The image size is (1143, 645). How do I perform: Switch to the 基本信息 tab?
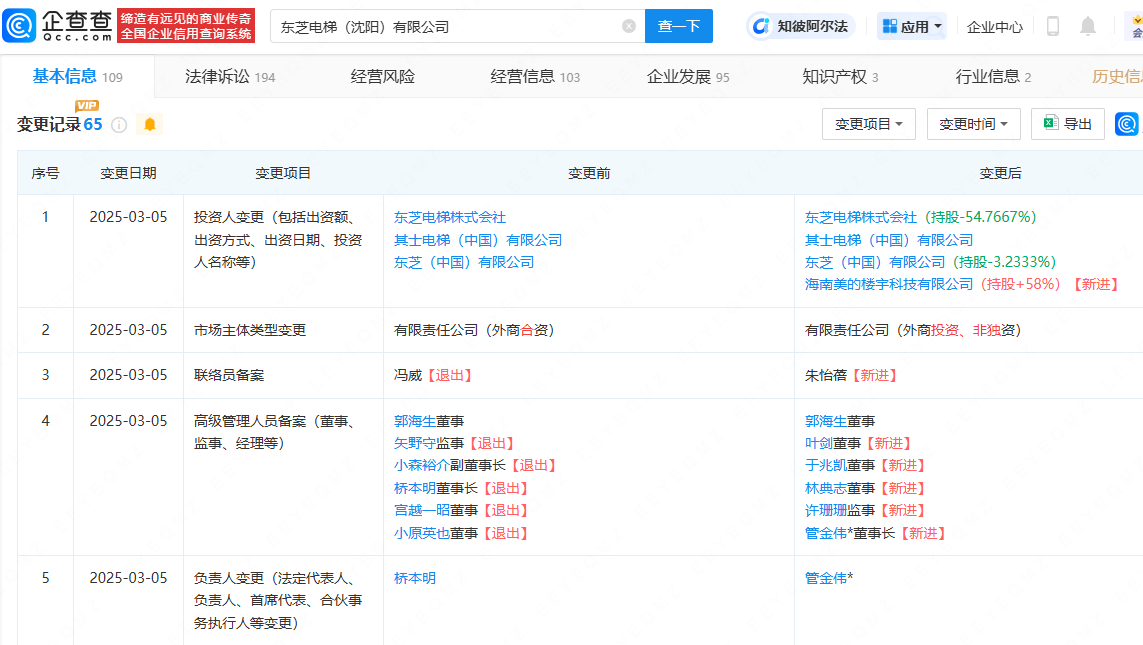click(x=77, y=77)
